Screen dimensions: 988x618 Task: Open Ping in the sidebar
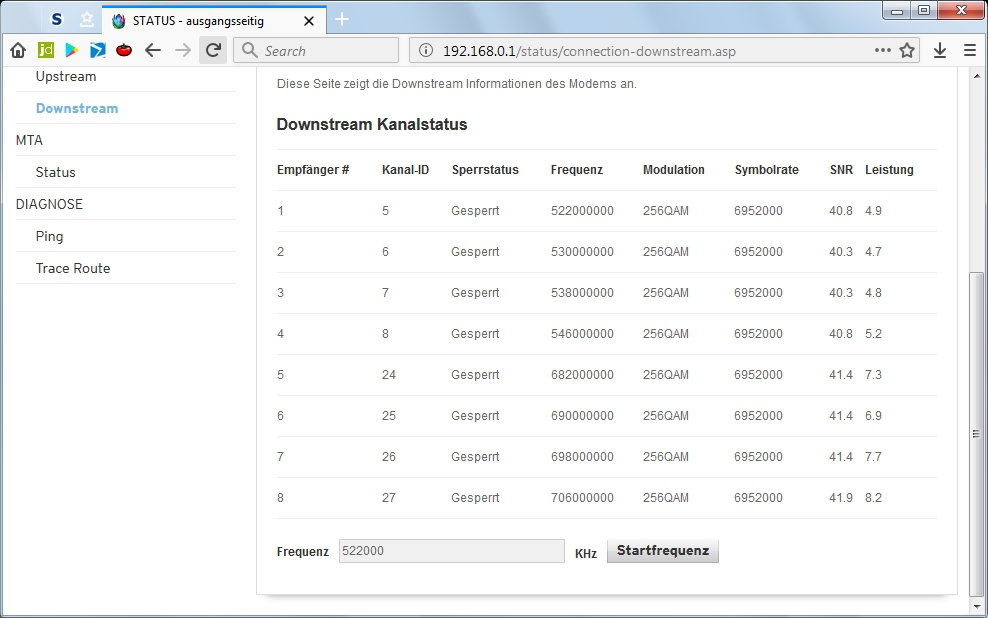coord(49,236)
